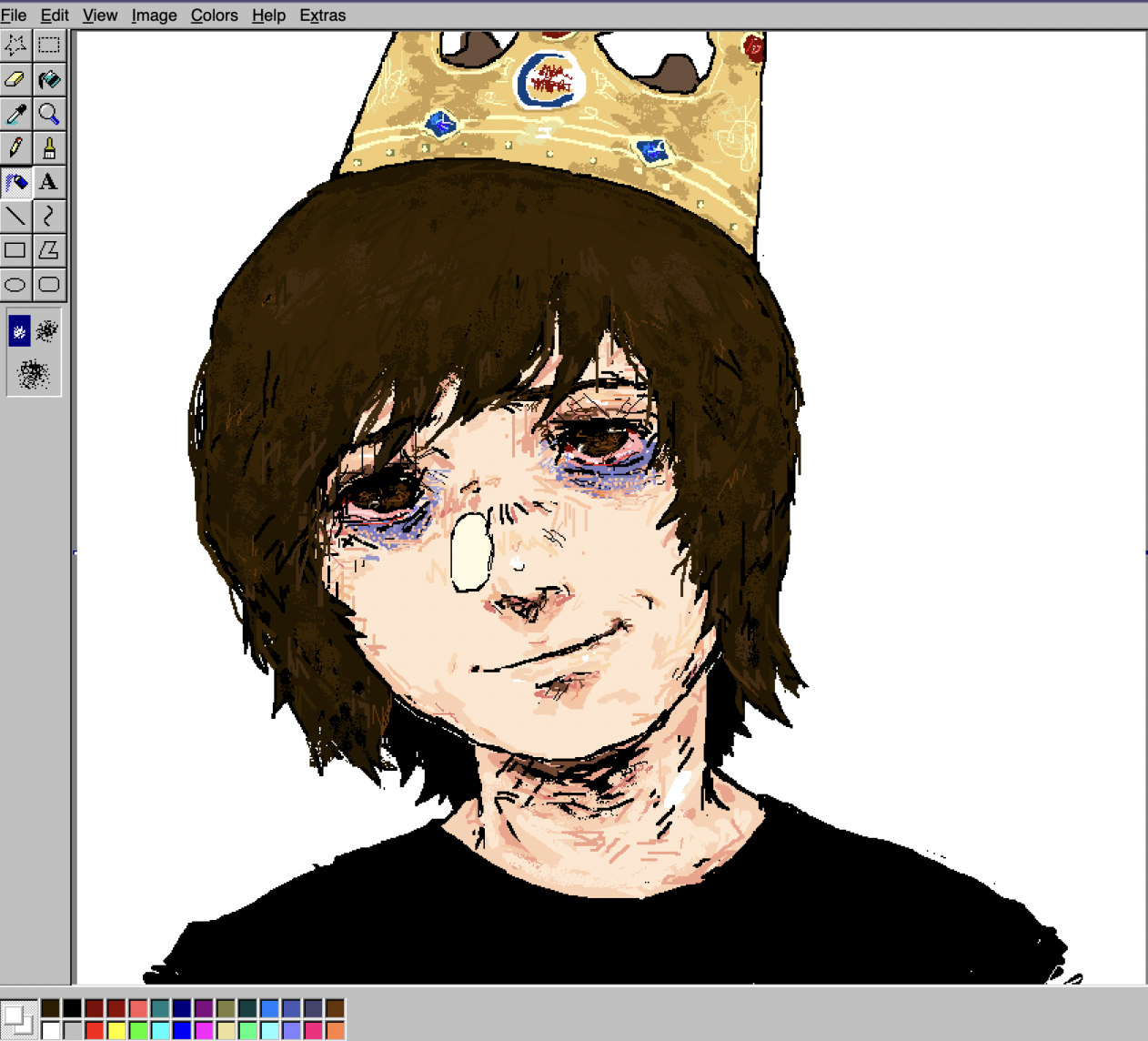Select the hot pink palette swatch
This screenshot has height=1041, width=1148.
point(313,1030)
